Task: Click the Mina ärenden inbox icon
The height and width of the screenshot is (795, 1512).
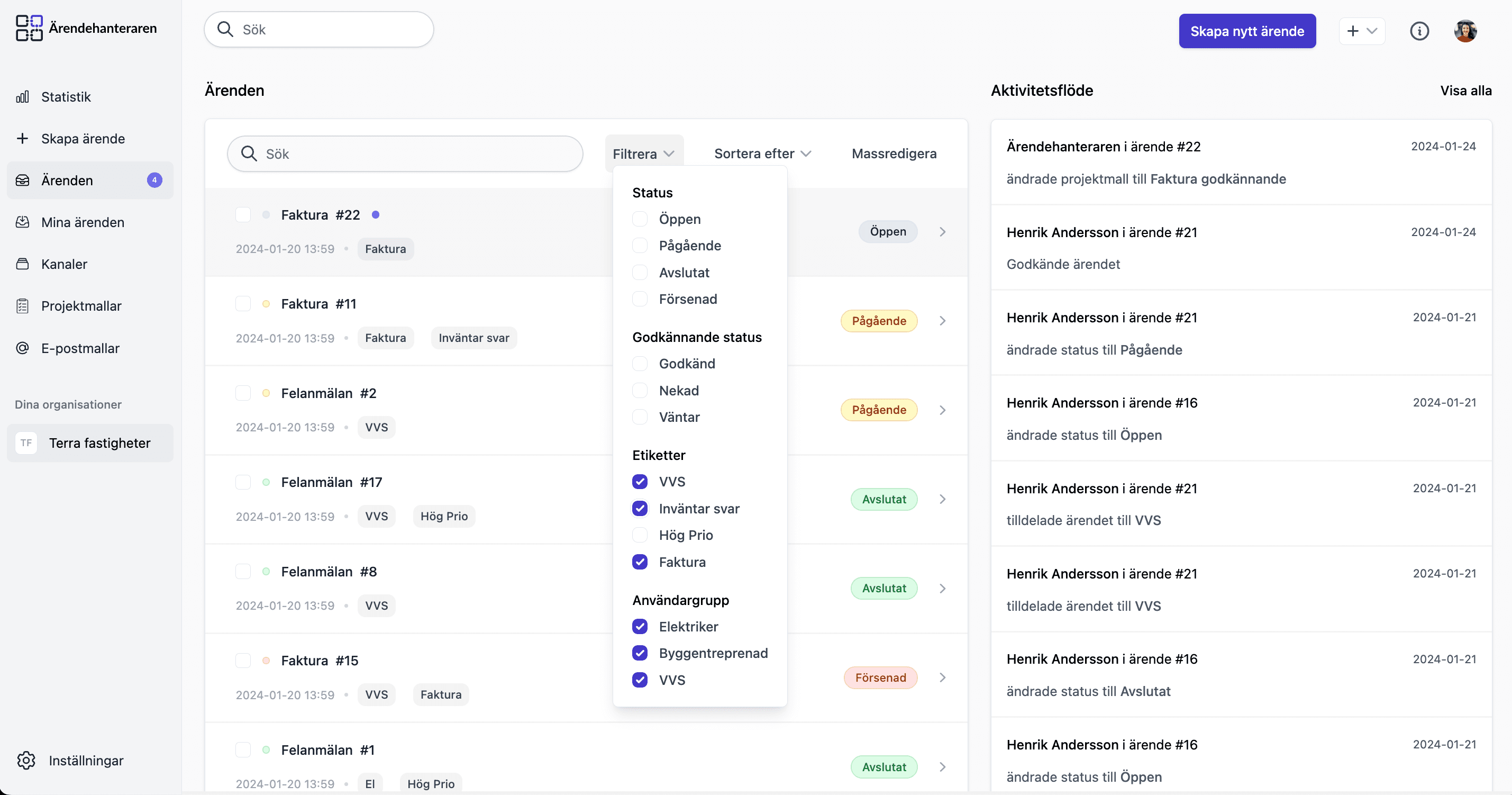Action: point(22,222)
